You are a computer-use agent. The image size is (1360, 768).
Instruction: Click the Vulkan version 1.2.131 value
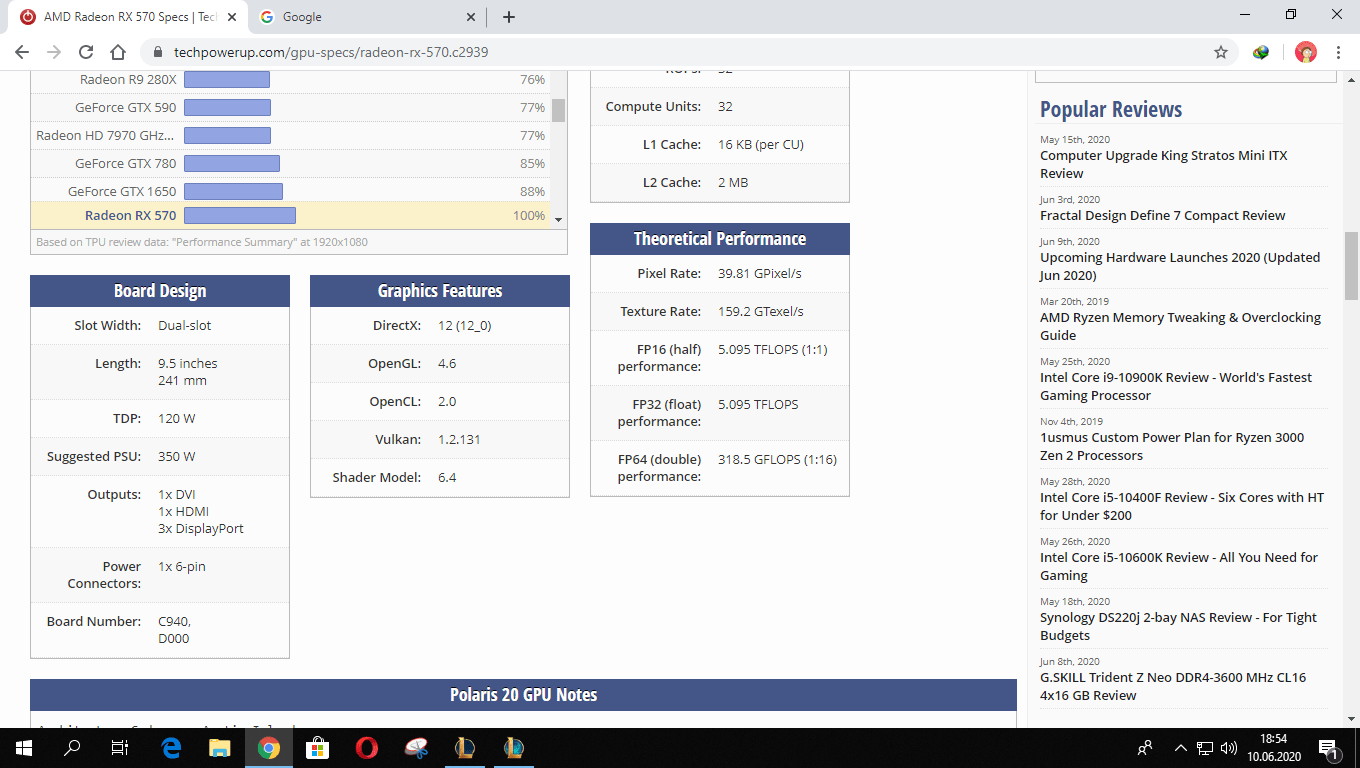tap(461, 440)
